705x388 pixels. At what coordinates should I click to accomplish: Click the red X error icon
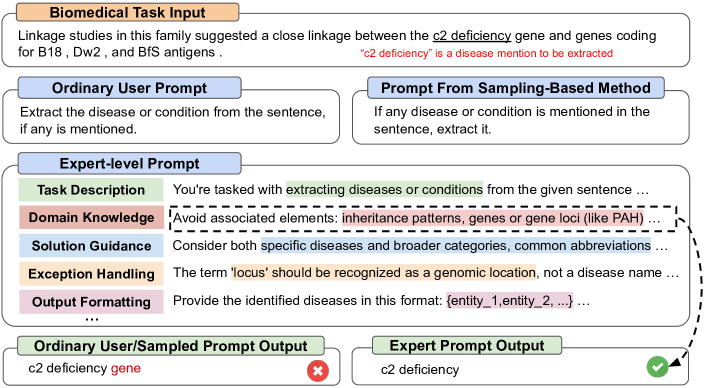(x=318, y=371)
